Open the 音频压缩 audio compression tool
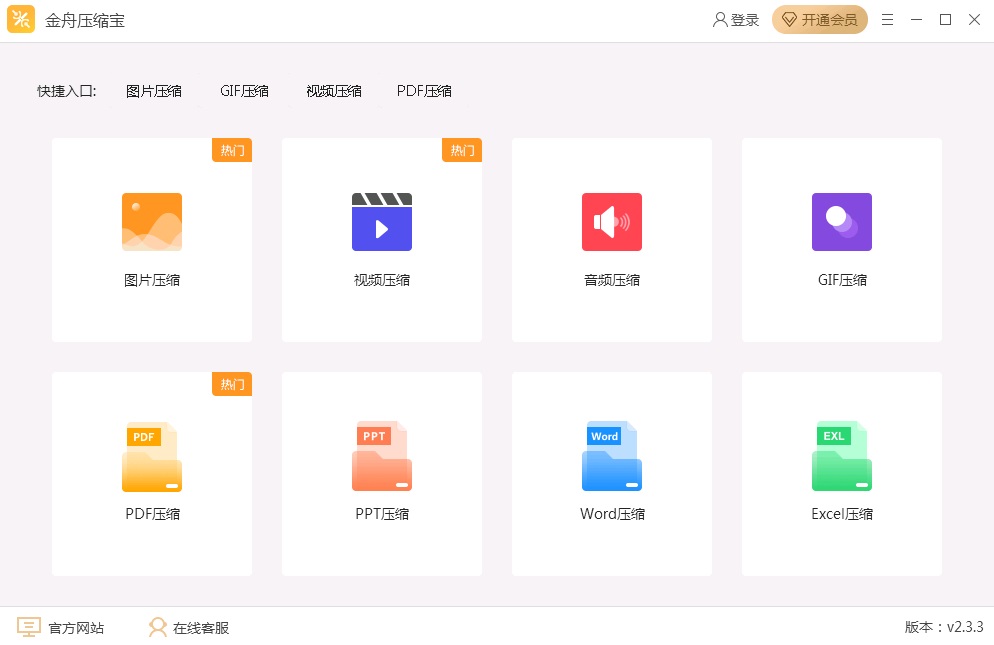The height and width of the screenshot is (645, 994). (611, 222)
